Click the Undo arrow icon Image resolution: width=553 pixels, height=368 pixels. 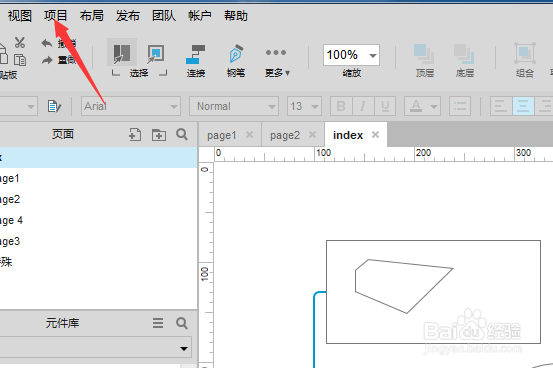click(47, 43)
